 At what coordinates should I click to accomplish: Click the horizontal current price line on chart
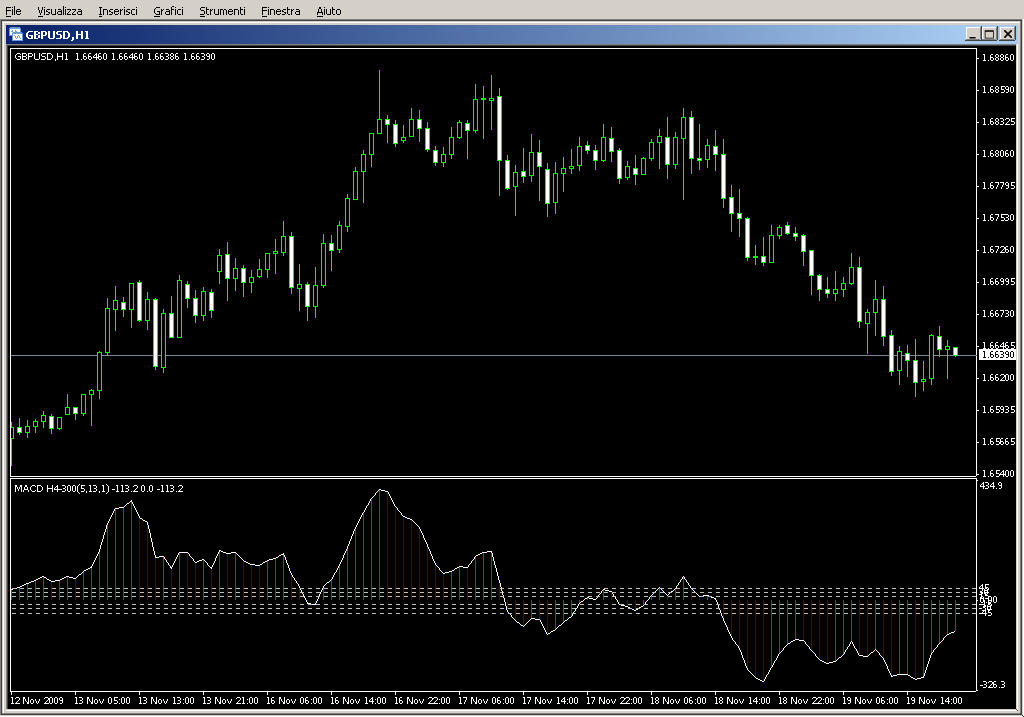(493, 355)
